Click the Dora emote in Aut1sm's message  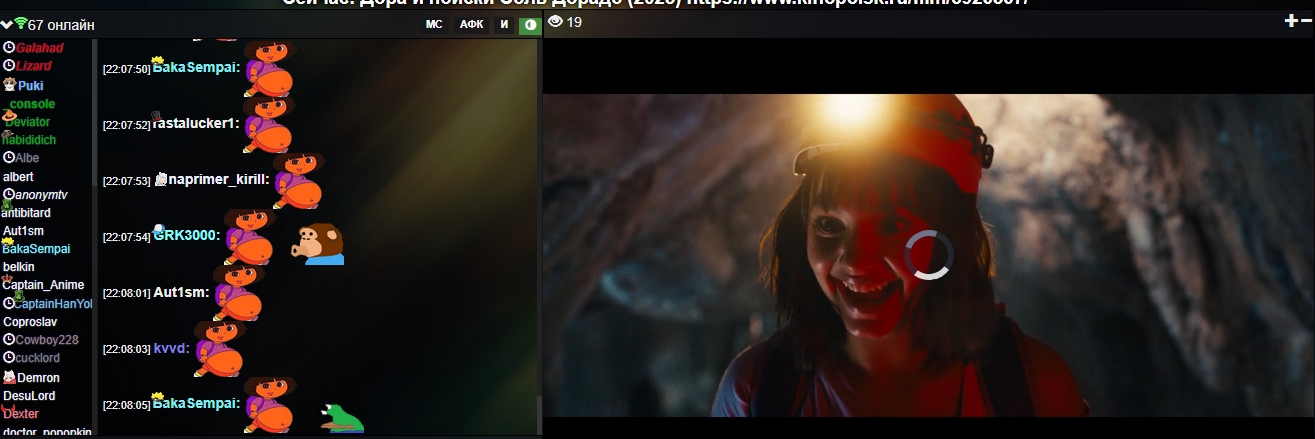tap(238, 292)
